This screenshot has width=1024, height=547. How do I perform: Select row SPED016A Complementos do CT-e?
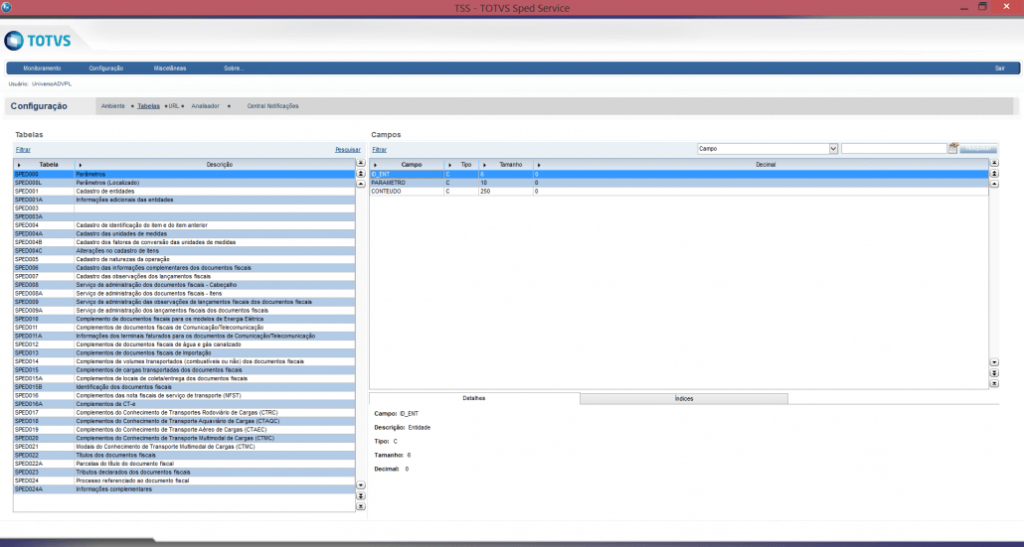click(184, 404)
